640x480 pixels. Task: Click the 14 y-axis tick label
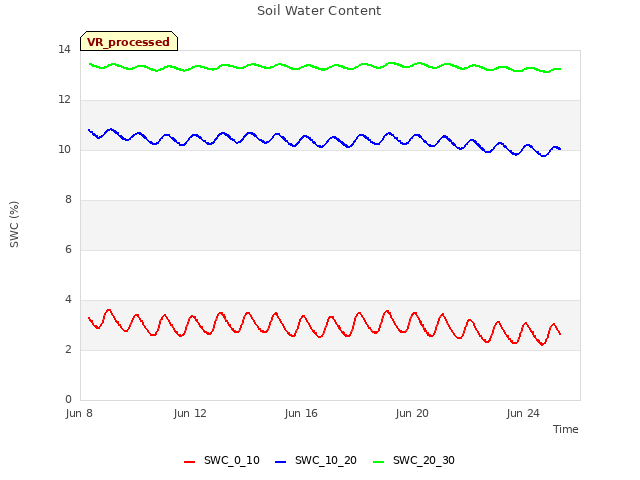point(64,50)
